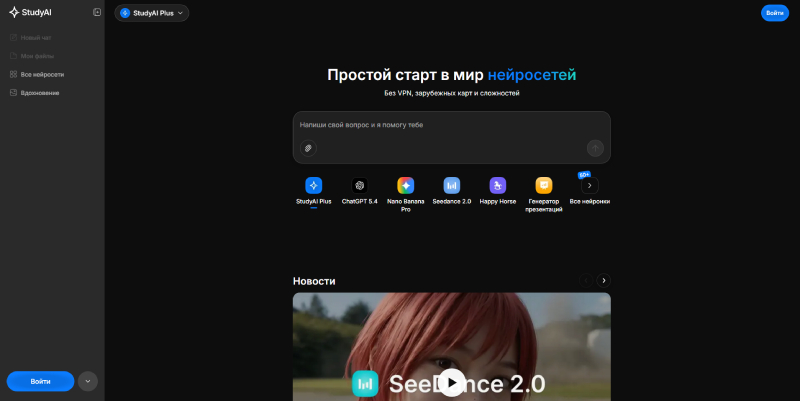Play the SeeDance 2.0 news video
The image size is (800, 401).
click(452, 383)
